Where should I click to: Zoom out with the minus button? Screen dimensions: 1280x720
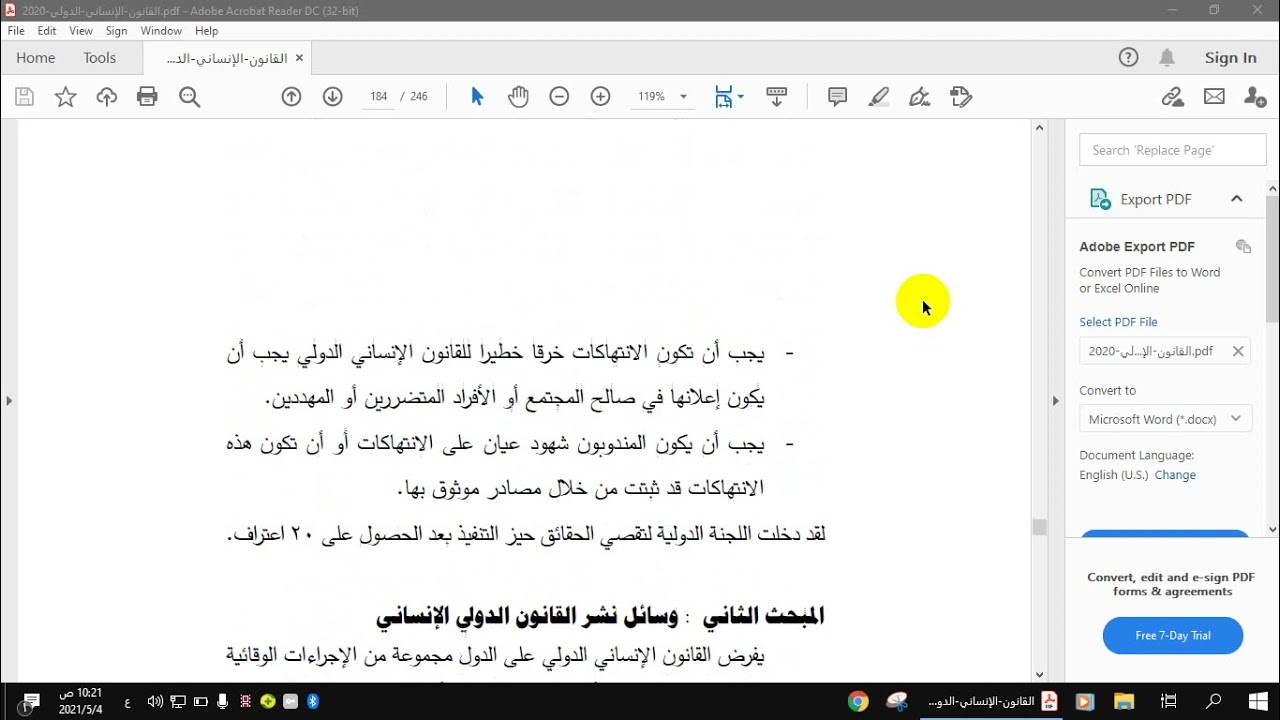(x=559, y=97)
